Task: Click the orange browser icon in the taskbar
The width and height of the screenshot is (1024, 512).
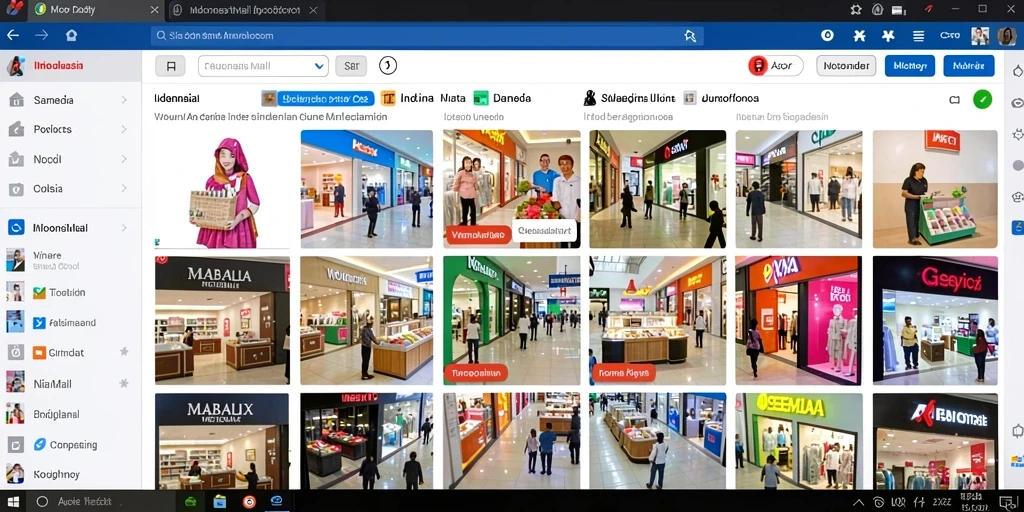Action: (x=249, y=502)
